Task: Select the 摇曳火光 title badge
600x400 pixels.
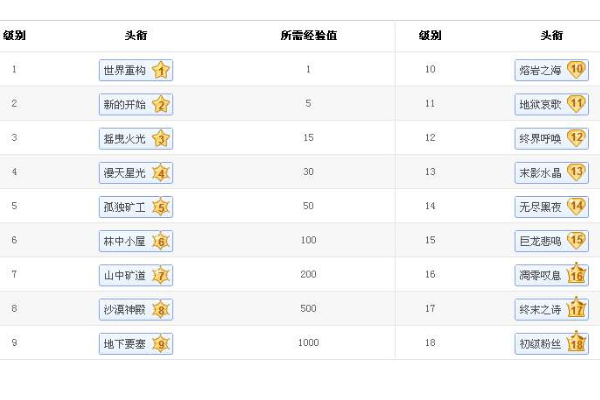Action: click(x=125, y=139)
